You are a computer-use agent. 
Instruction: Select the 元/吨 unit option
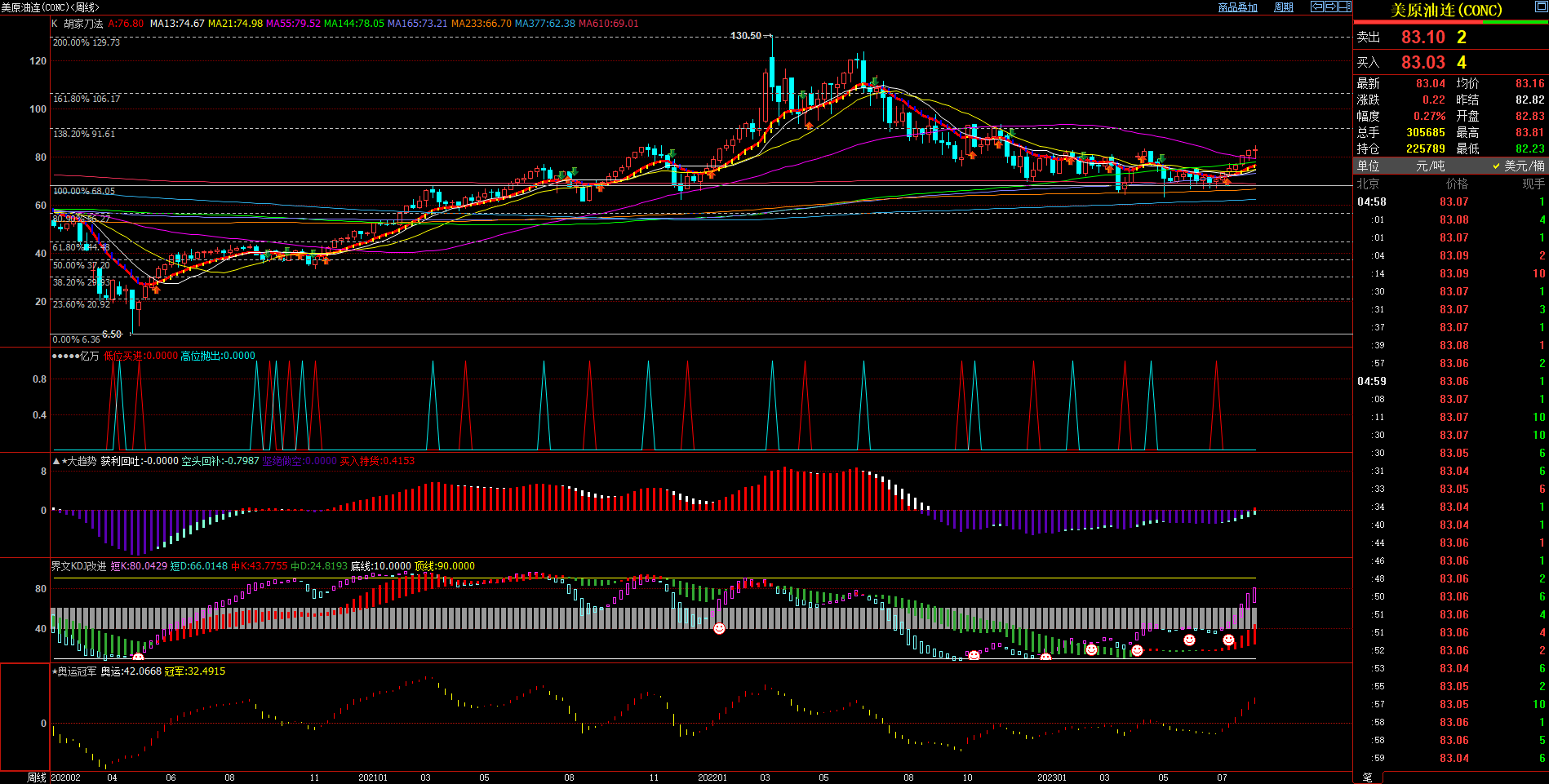coord(1430,166)
